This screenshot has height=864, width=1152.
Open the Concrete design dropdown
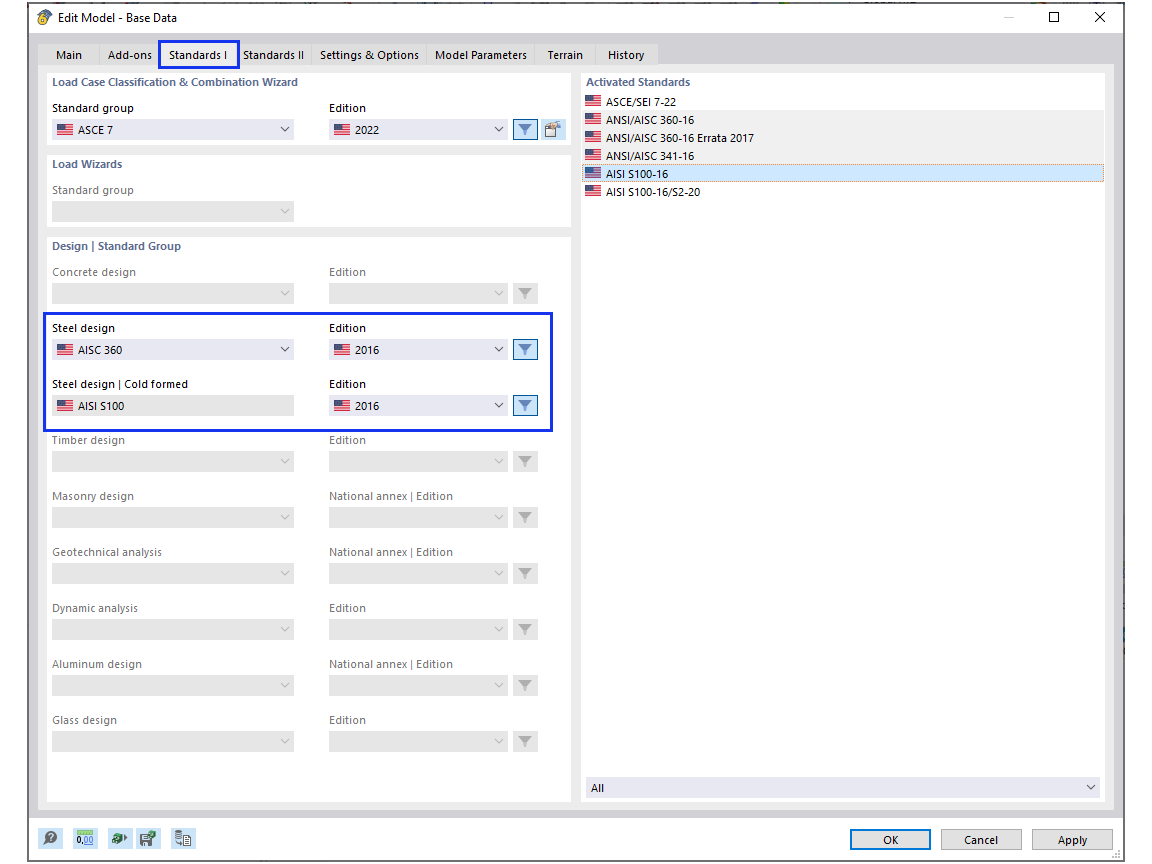click(x=173, y=294)
